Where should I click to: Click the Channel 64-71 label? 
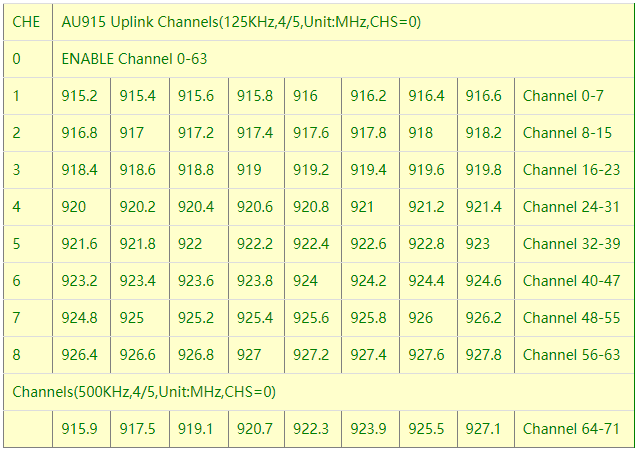click(x=571, y=429)
